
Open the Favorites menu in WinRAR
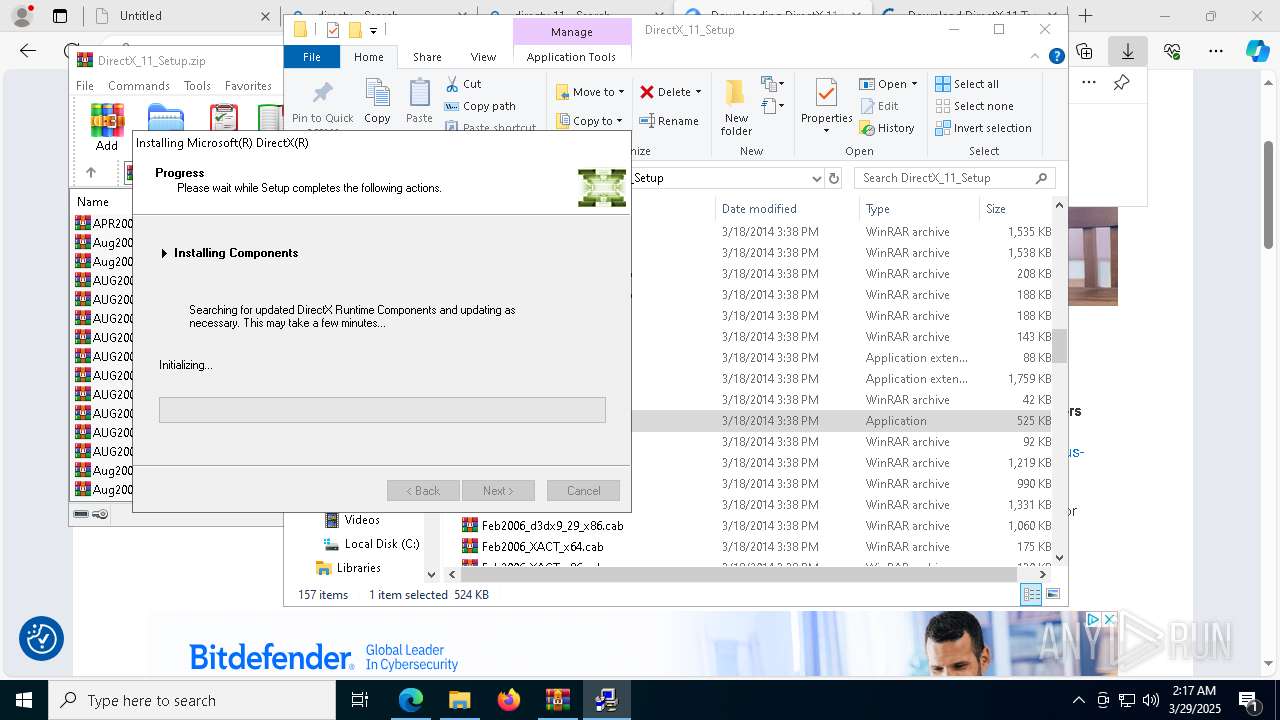[x=248, y=86]
